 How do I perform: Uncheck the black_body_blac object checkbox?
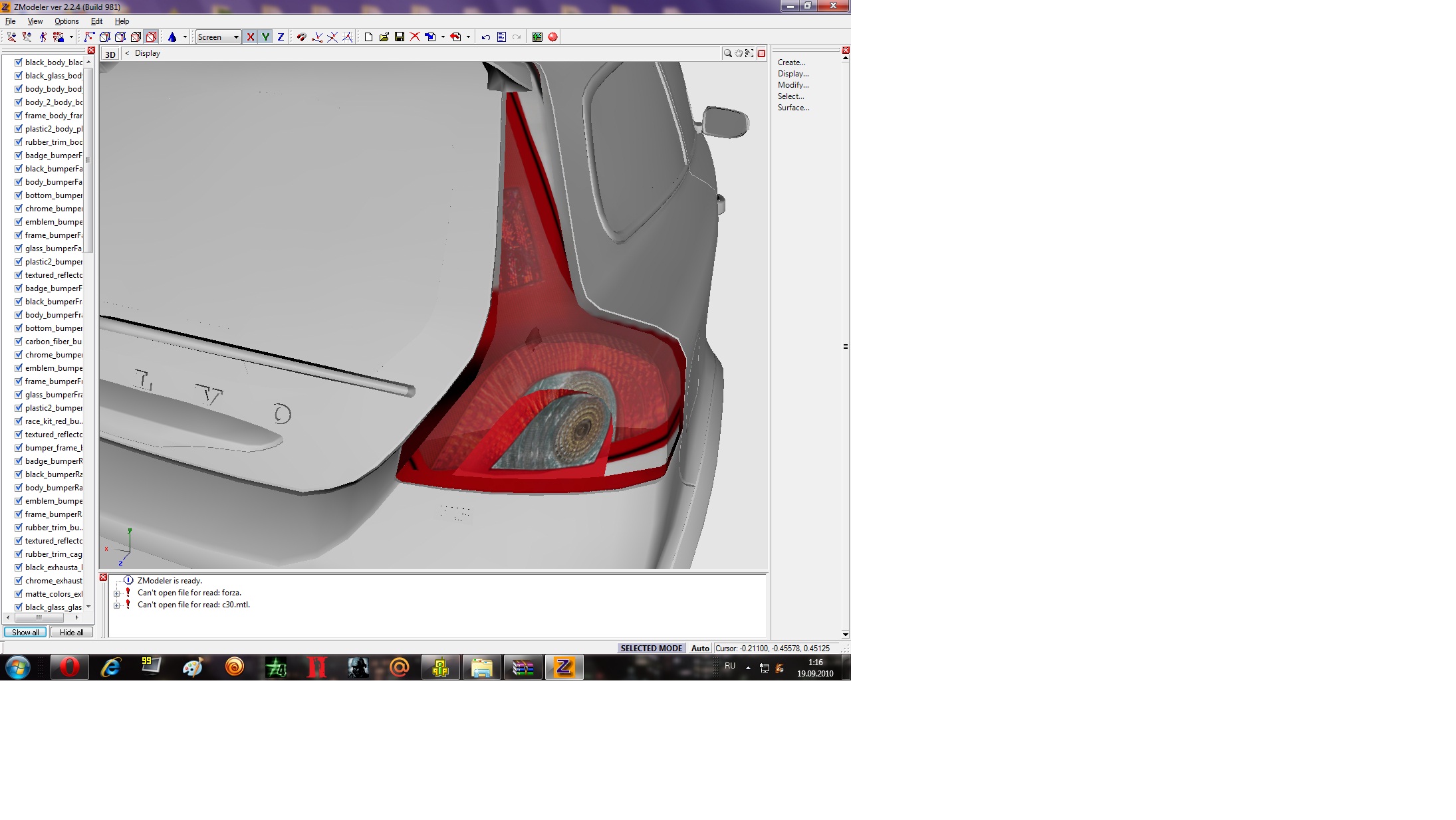click(19, 62)
